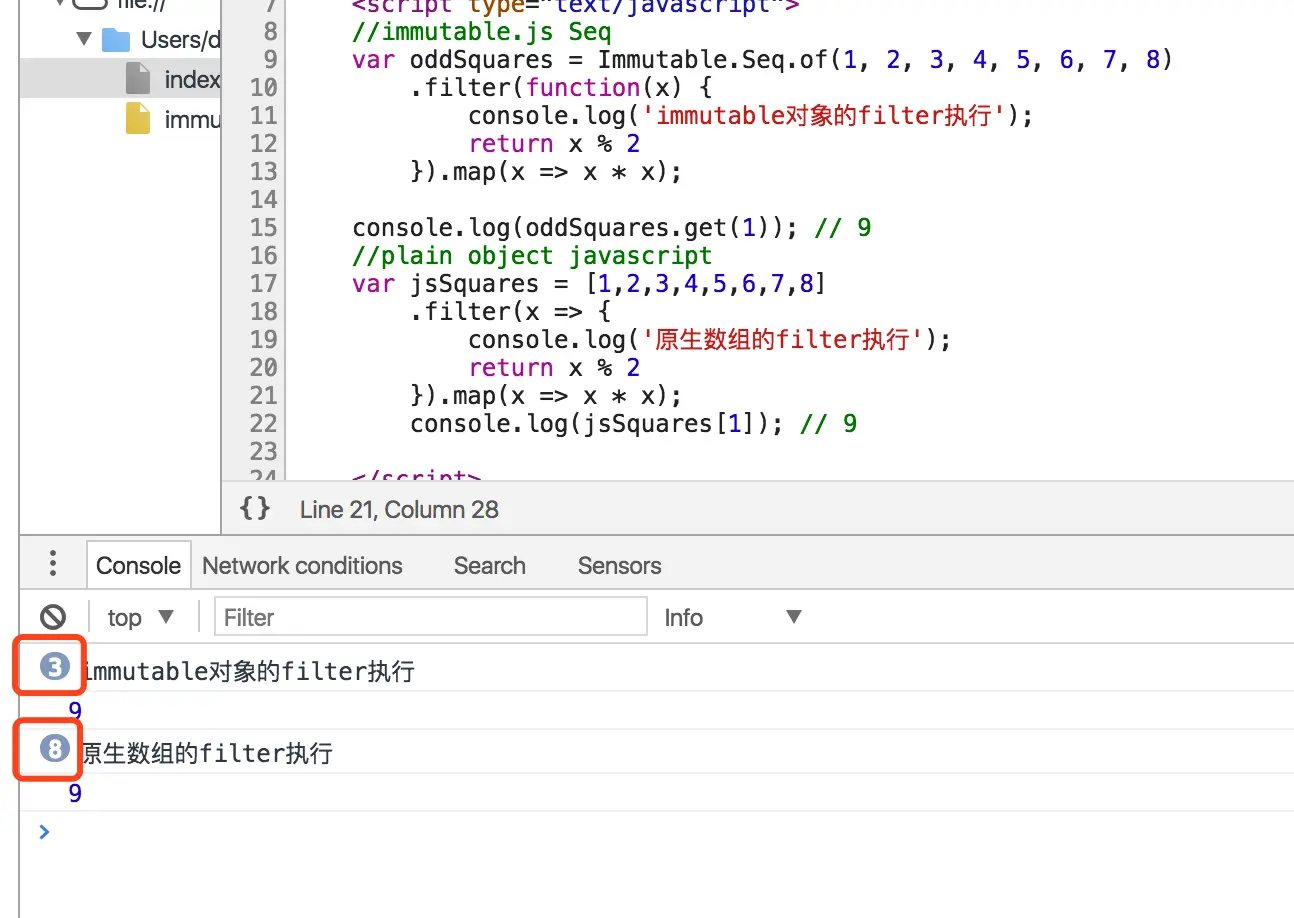Open the Info log level dropdown
This screenshot has height=918, width=1294.
point(733,617)
